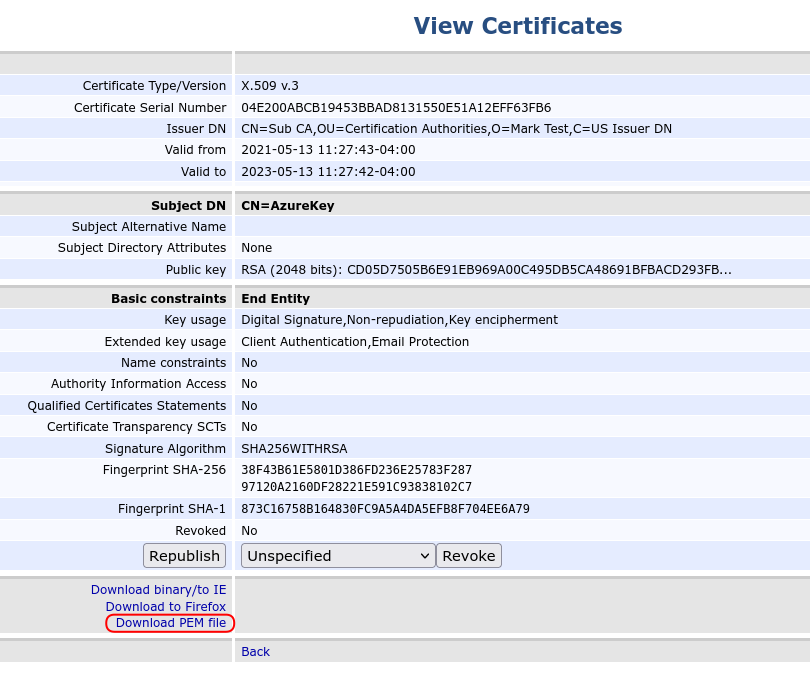810x680 pixels.
Task: Click the X.509 v.3 certificate type value
Action: tap(270, 86)
